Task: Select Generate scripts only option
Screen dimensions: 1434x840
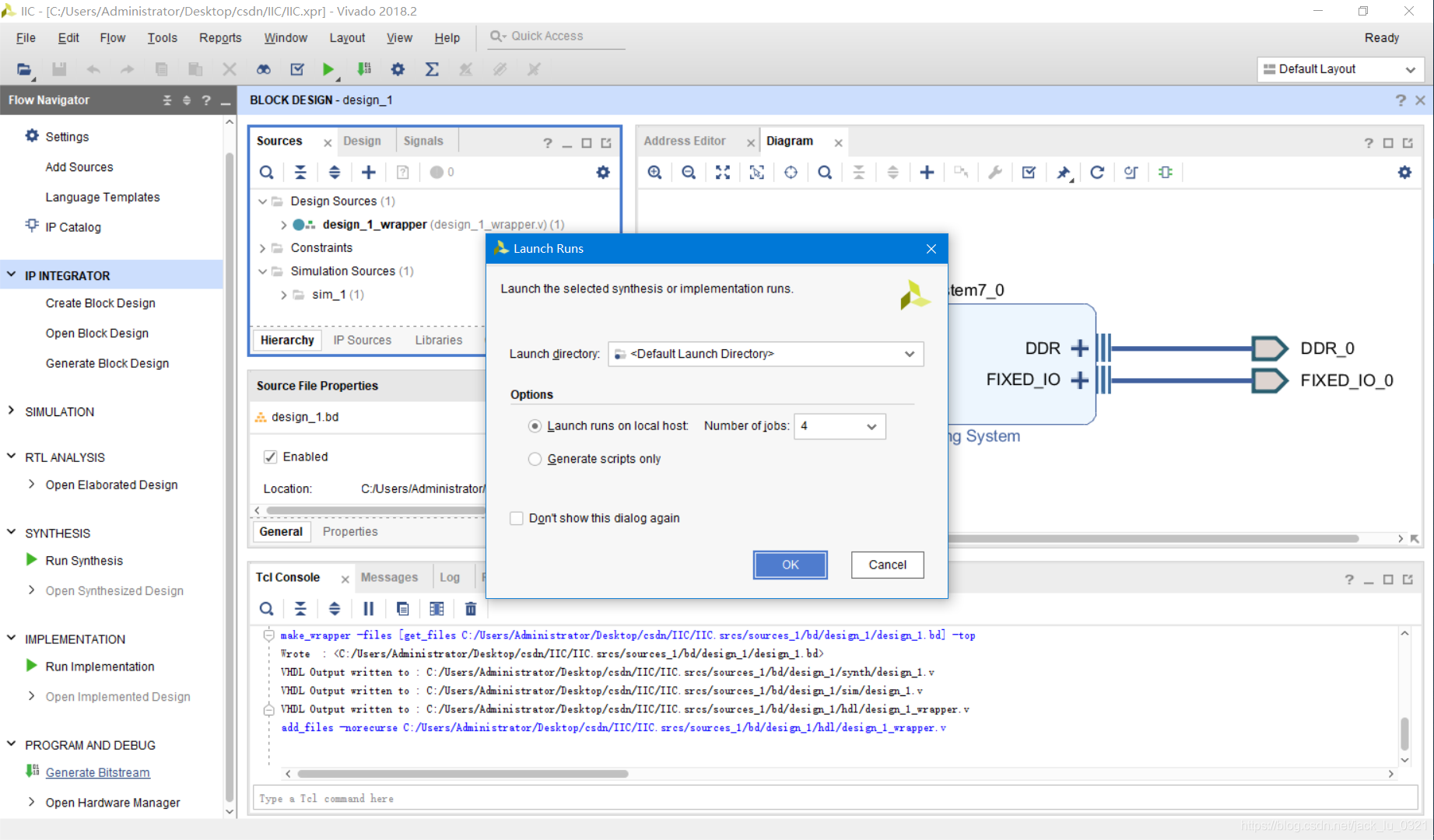Action: point(535,459)
